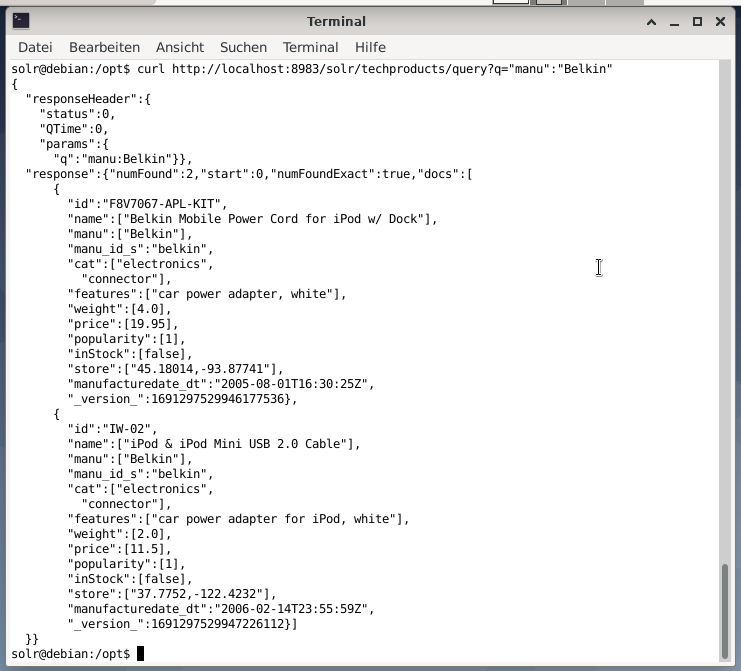Click "car power adapter, white" features line
Image resolution: width=741 pixels, height=671 pixels.
[207, 294]
